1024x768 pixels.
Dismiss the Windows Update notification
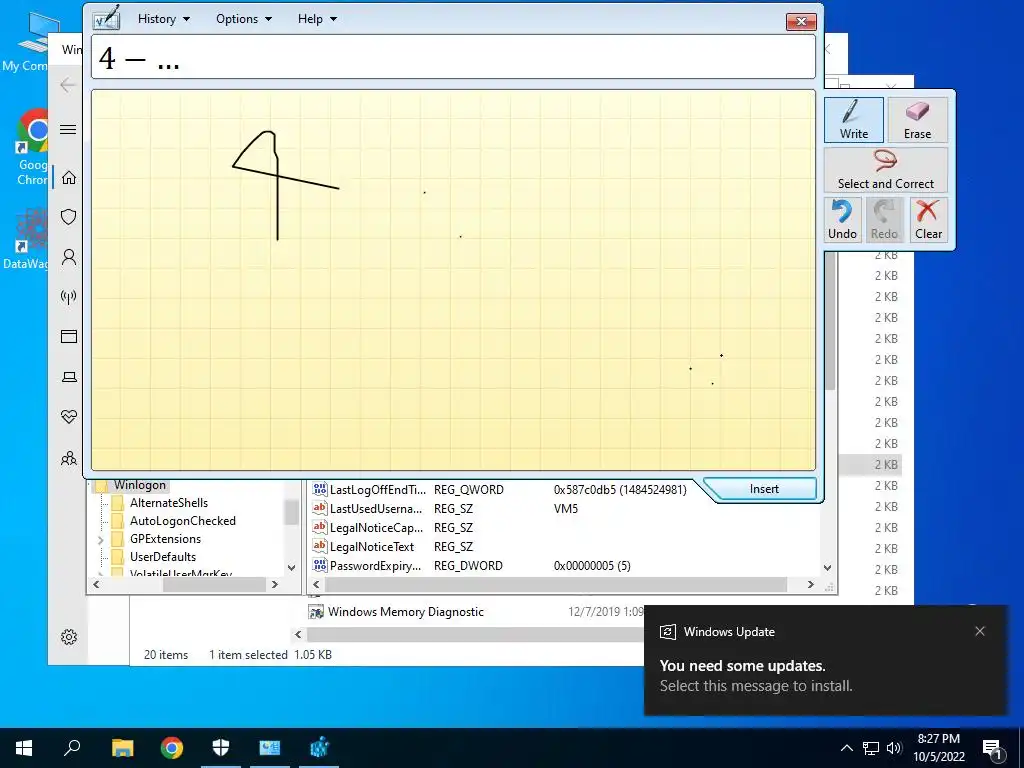980,631
